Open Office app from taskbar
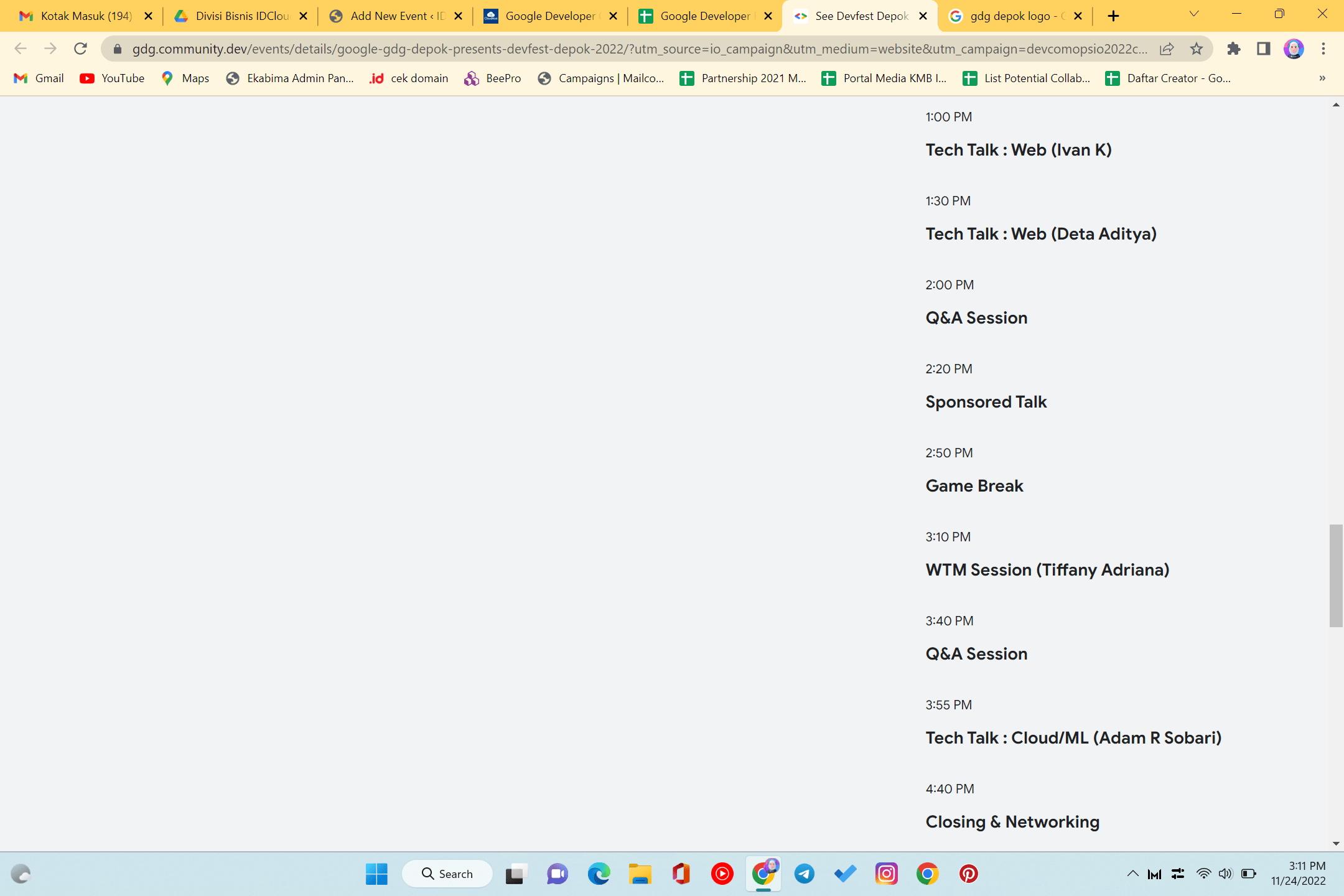This screenshot has width=1344, height=896. [x=681, y=874]
